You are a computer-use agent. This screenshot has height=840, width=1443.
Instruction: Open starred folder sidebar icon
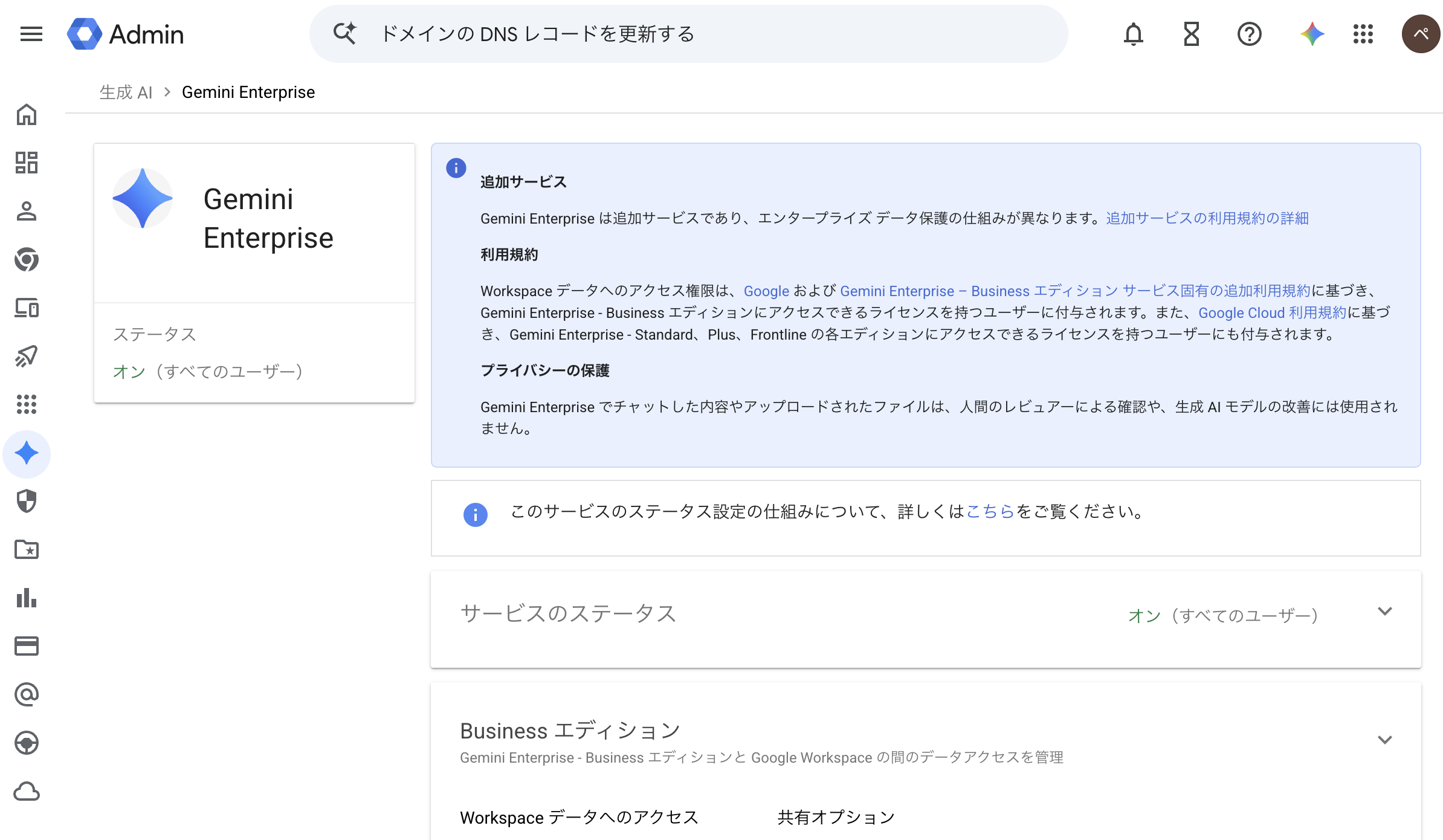click(27, 549)
